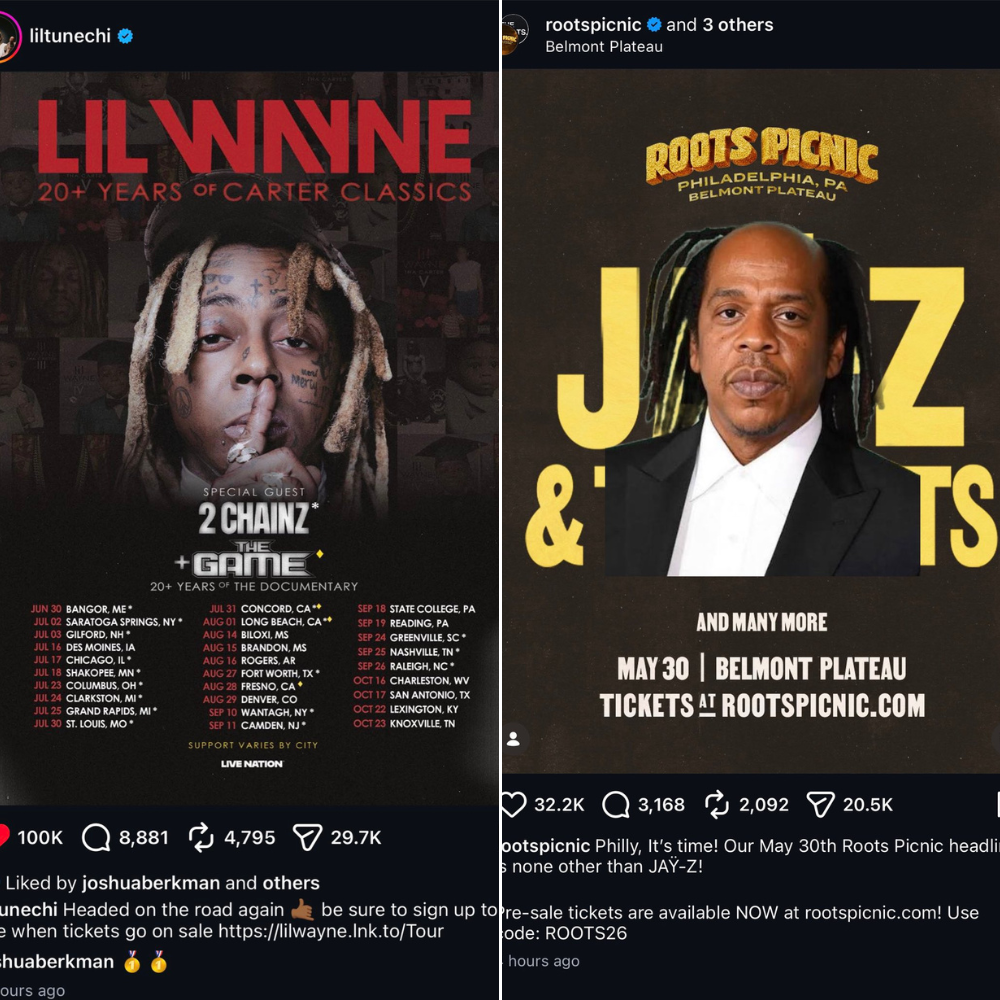This screenshot has height=1000, width=1000.
Task: Open joshuaberkman from liked by line
Action: point(151,883)
